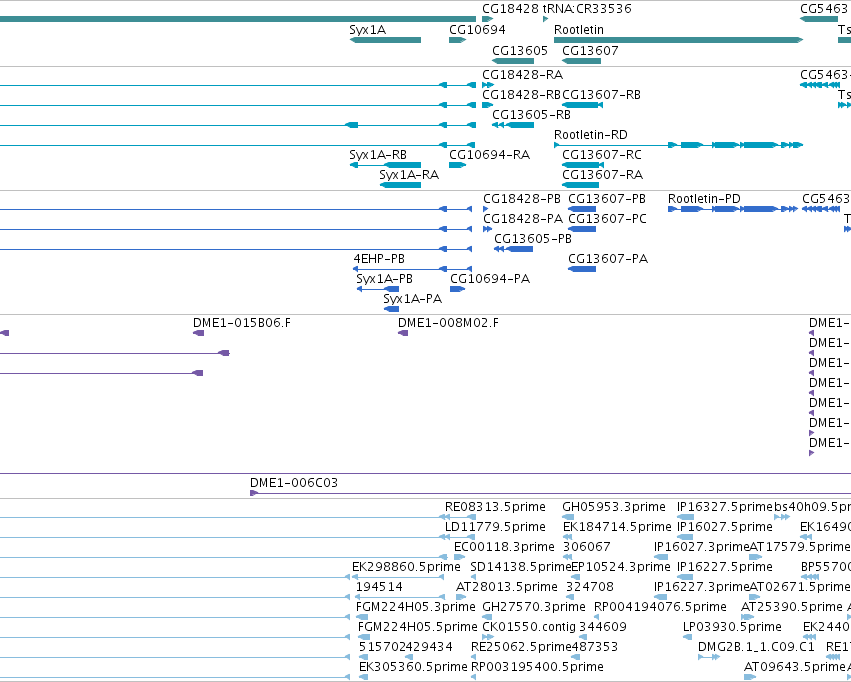Select the CG10694 gene label

(x=477, y=30)
